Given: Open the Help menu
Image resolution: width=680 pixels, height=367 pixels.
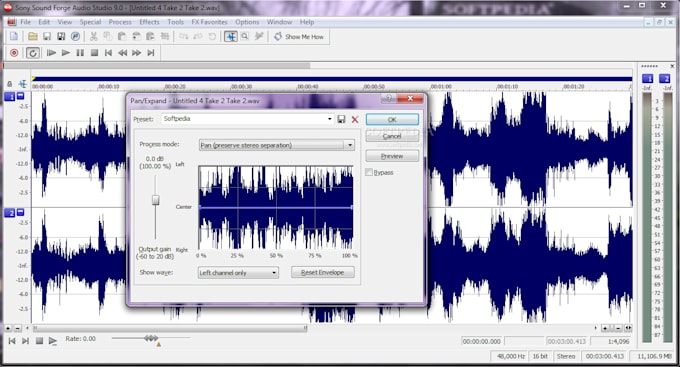Looking at the screenshot, I should [x=307, y=22].
